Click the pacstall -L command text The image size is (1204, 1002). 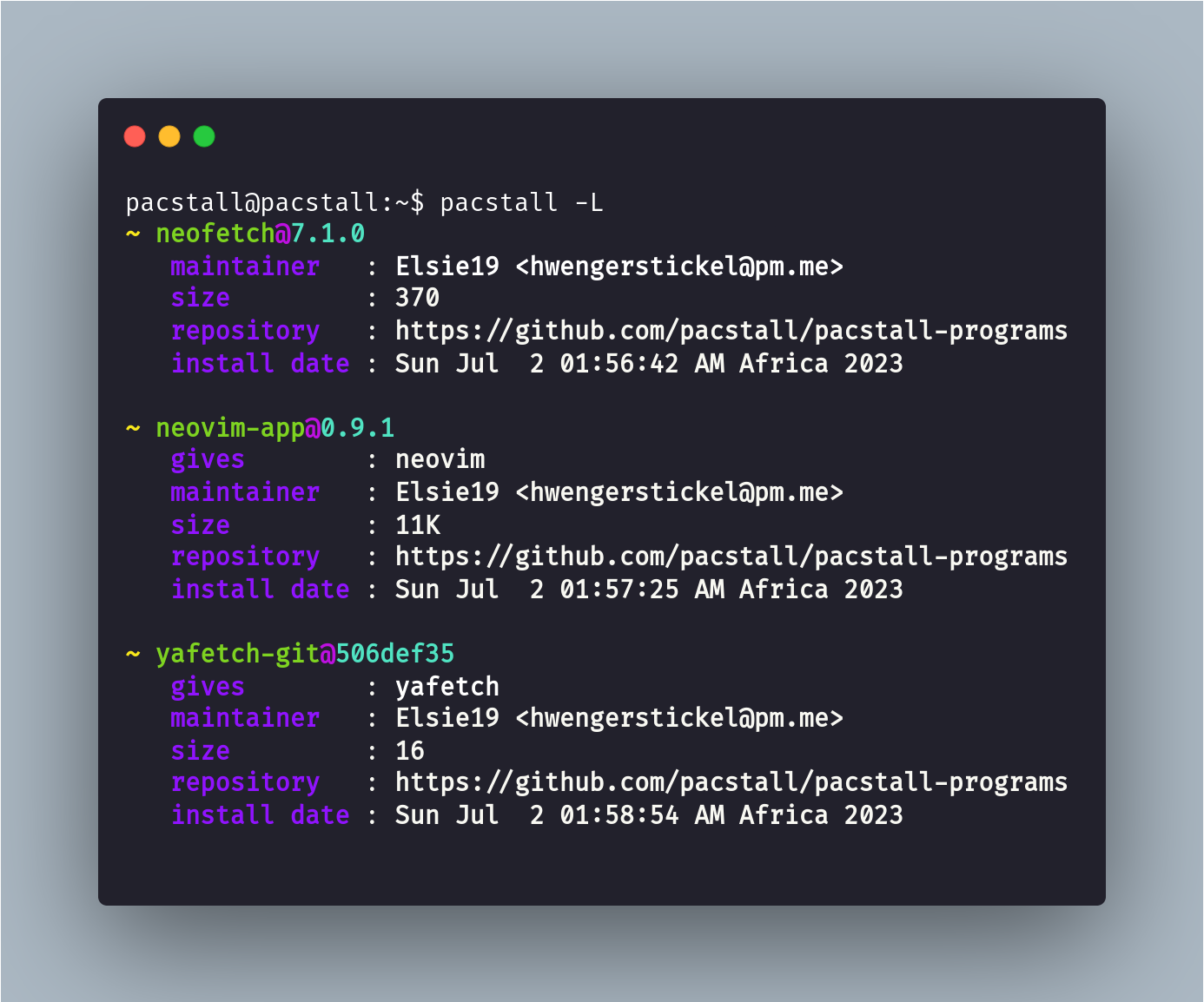pos(521,202)
